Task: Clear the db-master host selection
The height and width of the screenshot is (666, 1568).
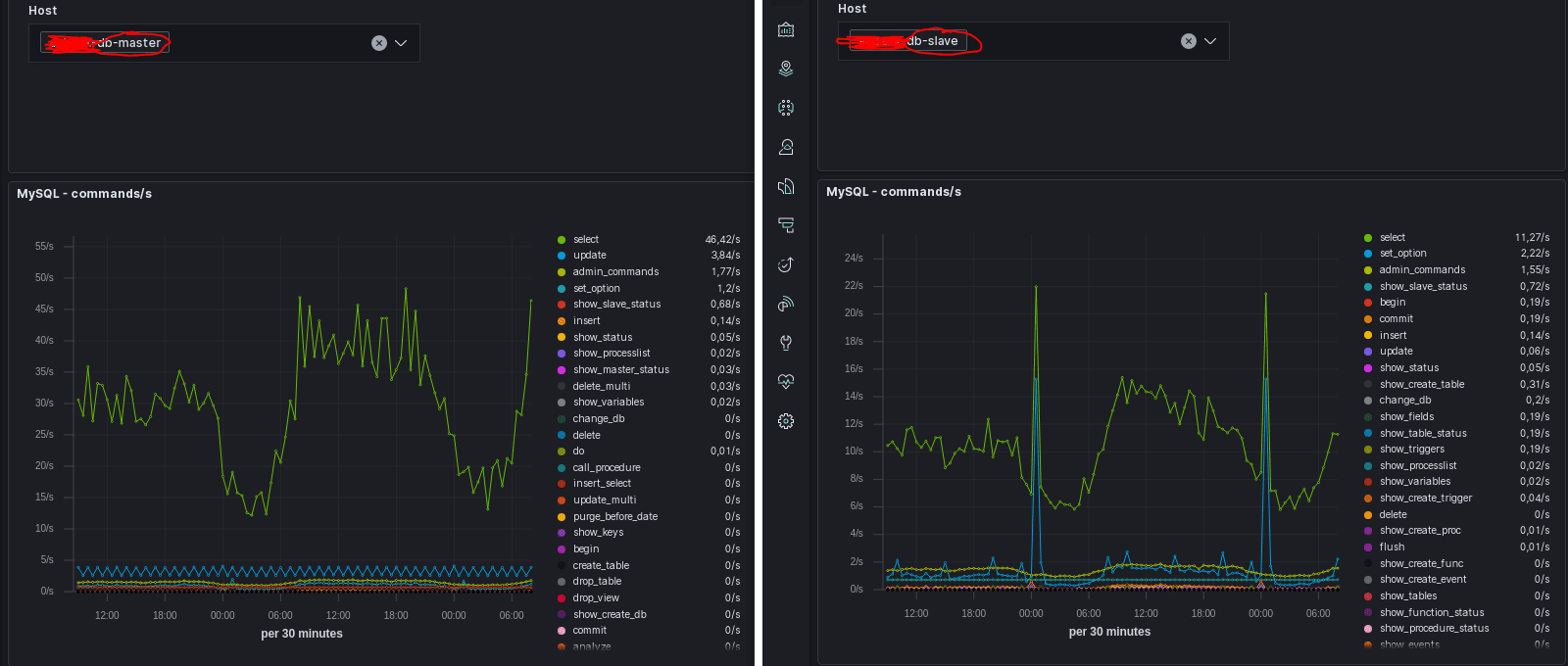Action: click(x=379, y=43)
